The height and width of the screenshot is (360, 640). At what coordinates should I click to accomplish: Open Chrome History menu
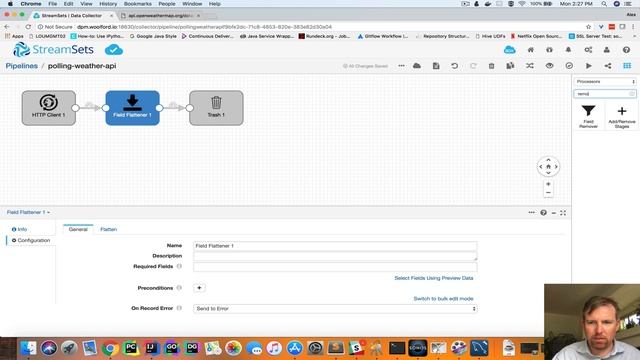pos(108,4)
